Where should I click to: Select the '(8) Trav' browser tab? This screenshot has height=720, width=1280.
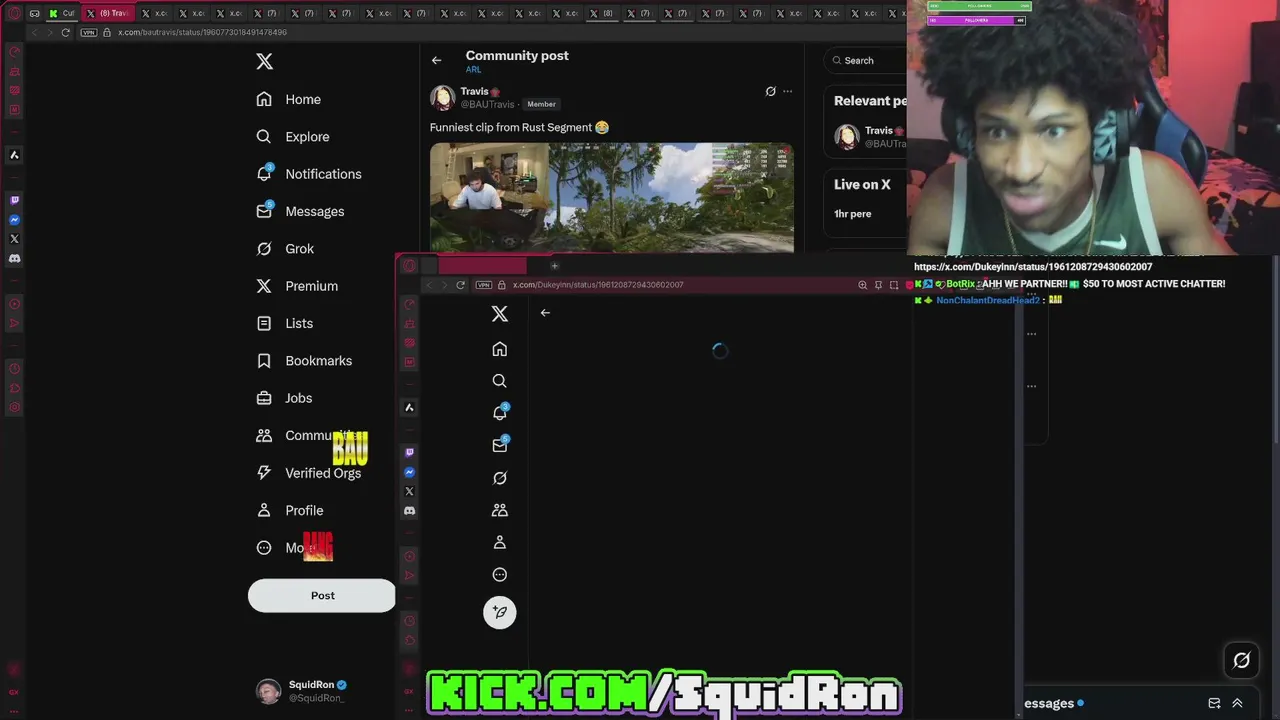coord(107,13)
